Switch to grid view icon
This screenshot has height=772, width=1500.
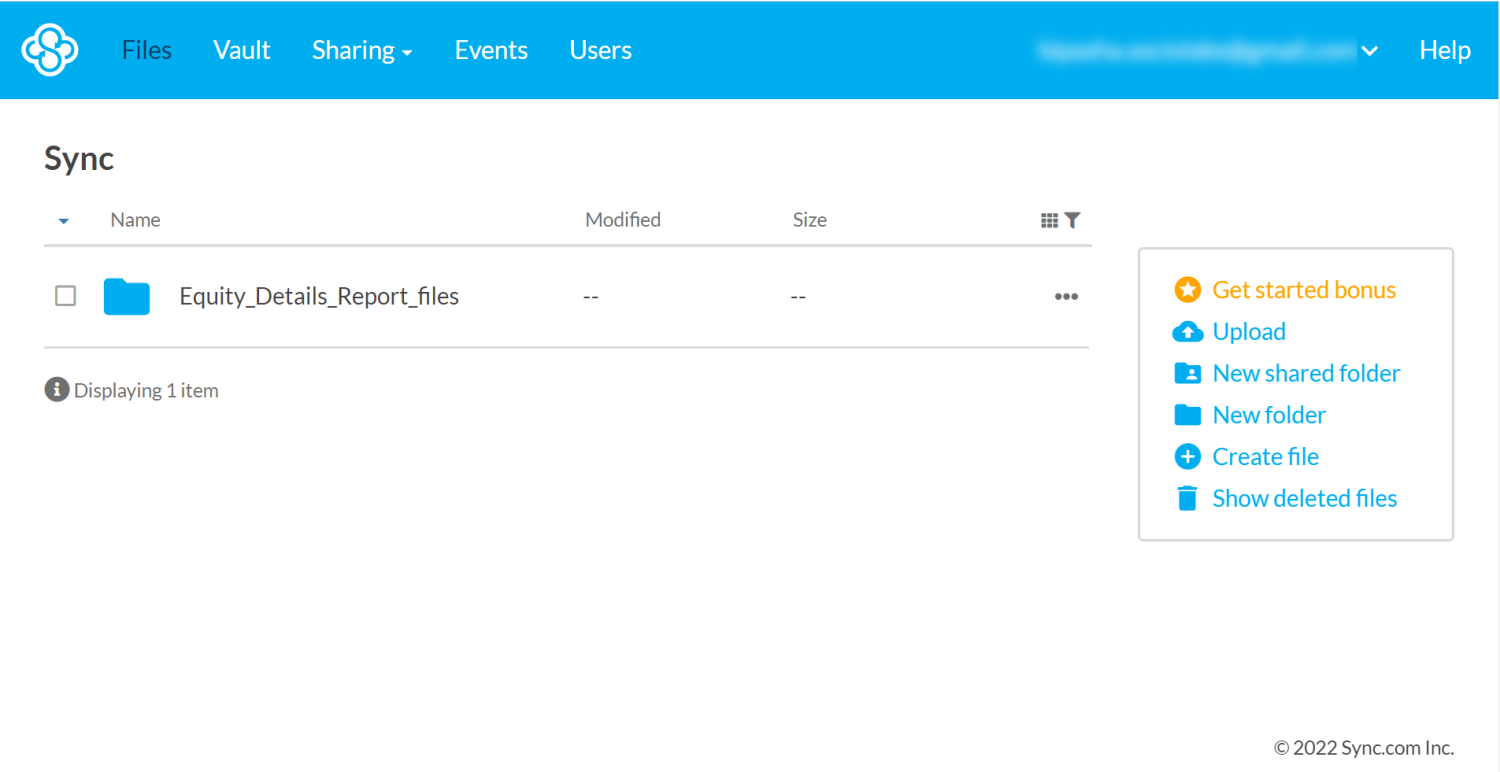(1049, 220)
